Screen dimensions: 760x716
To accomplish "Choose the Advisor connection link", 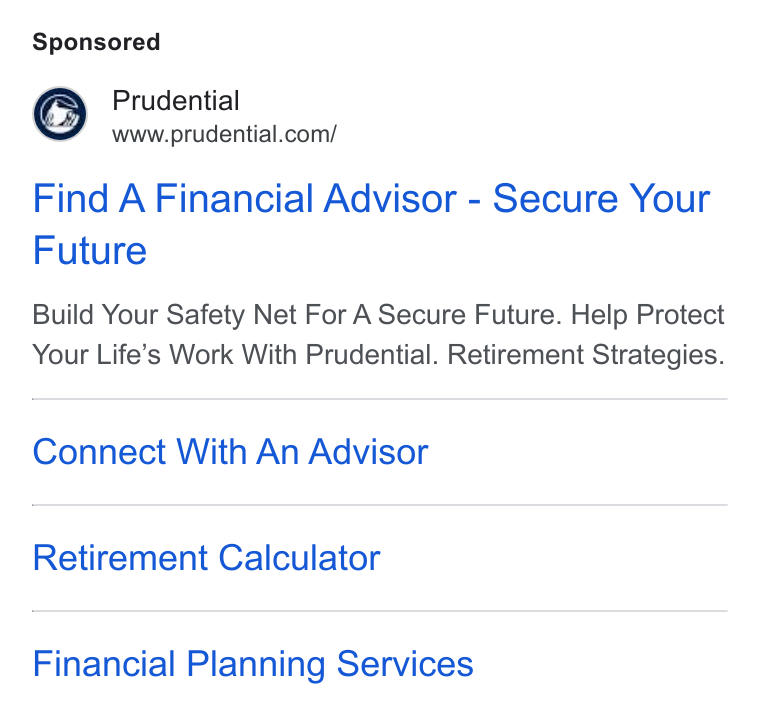I will 230,452.
